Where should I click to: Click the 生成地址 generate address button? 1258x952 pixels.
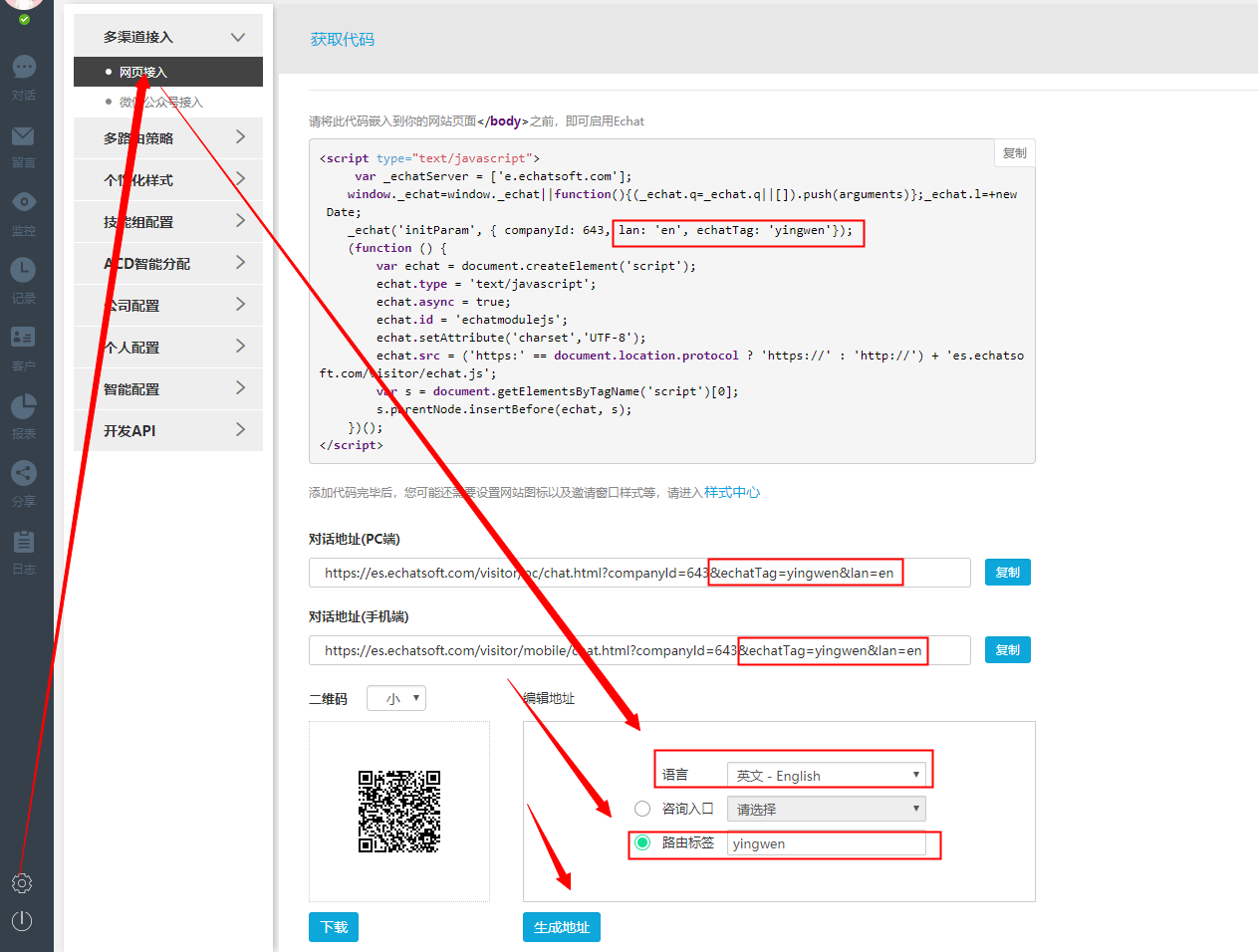pyautogui.click(x=562, y=927)
